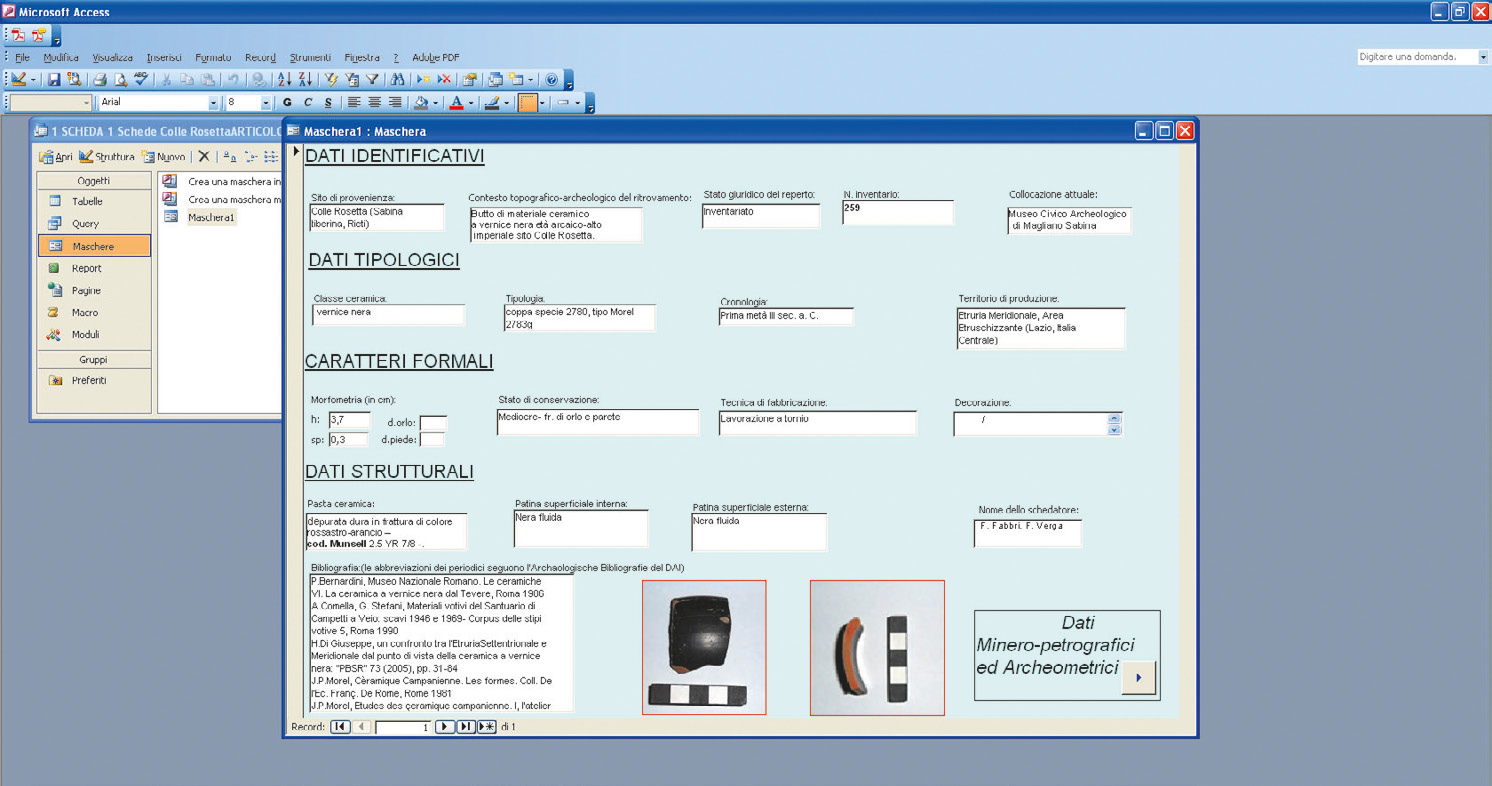
Task: Click the Filter by form icon
Action: click(x=352, y=79)
